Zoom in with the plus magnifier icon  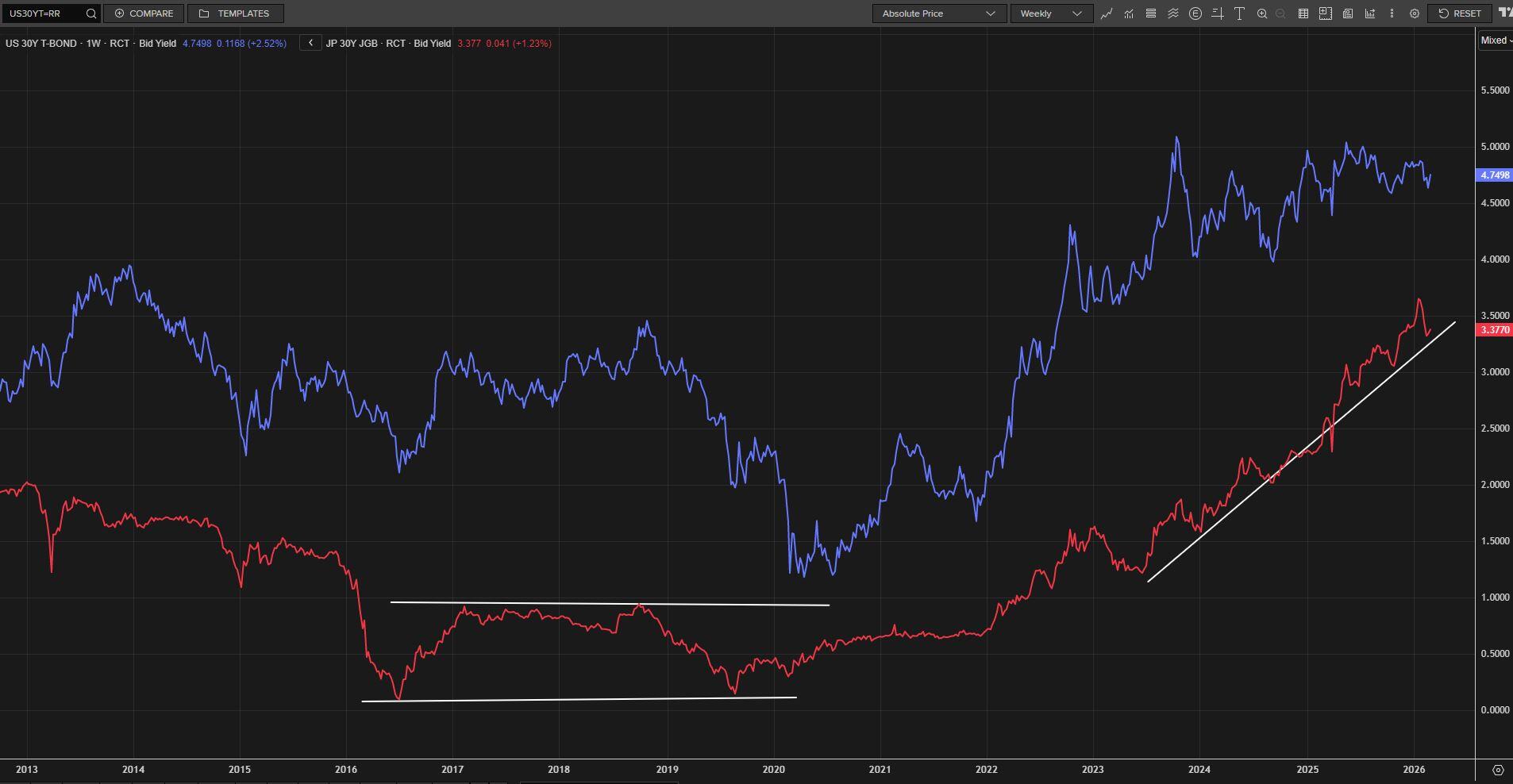[x=1262, y=13]
